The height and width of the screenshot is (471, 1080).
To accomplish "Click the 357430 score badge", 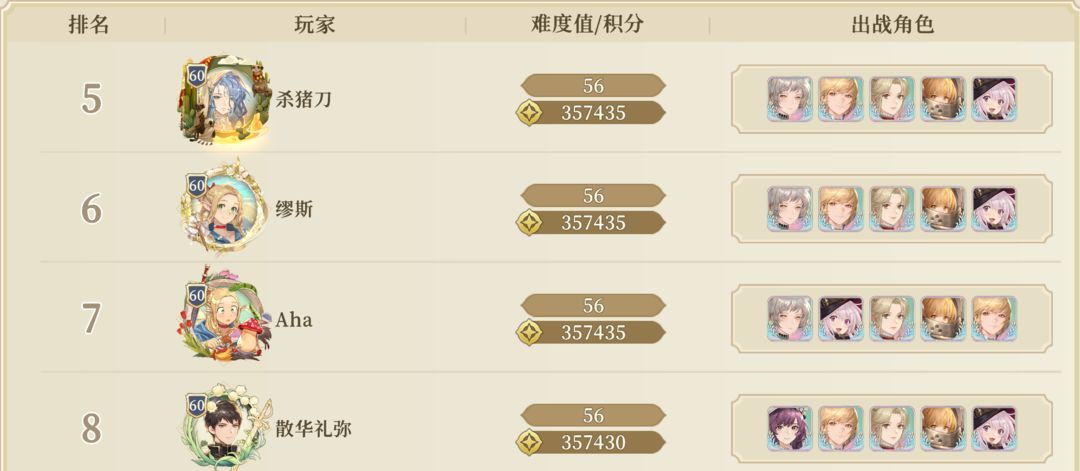I will pos(593,442).
